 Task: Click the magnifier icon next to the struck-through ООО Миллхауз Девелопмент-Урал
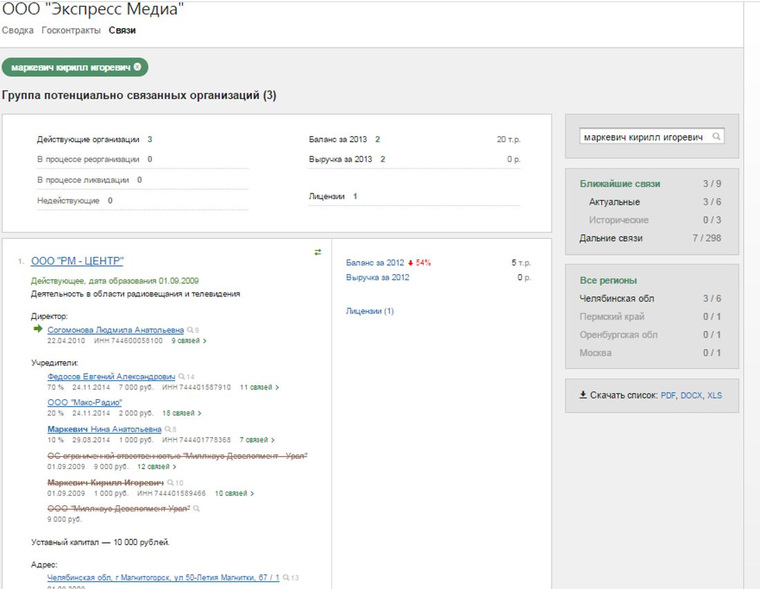196,509
